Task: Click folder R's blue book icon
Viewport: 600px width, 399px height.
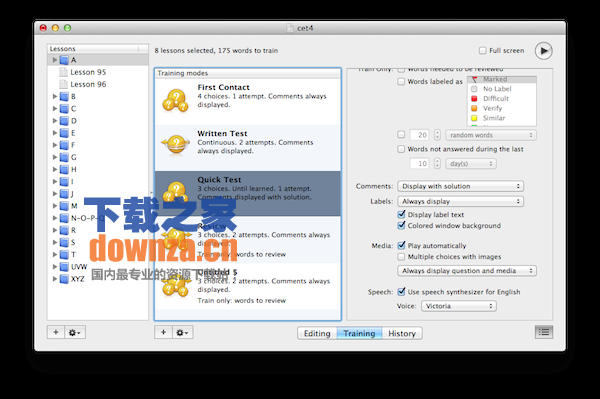Action: 64,230
